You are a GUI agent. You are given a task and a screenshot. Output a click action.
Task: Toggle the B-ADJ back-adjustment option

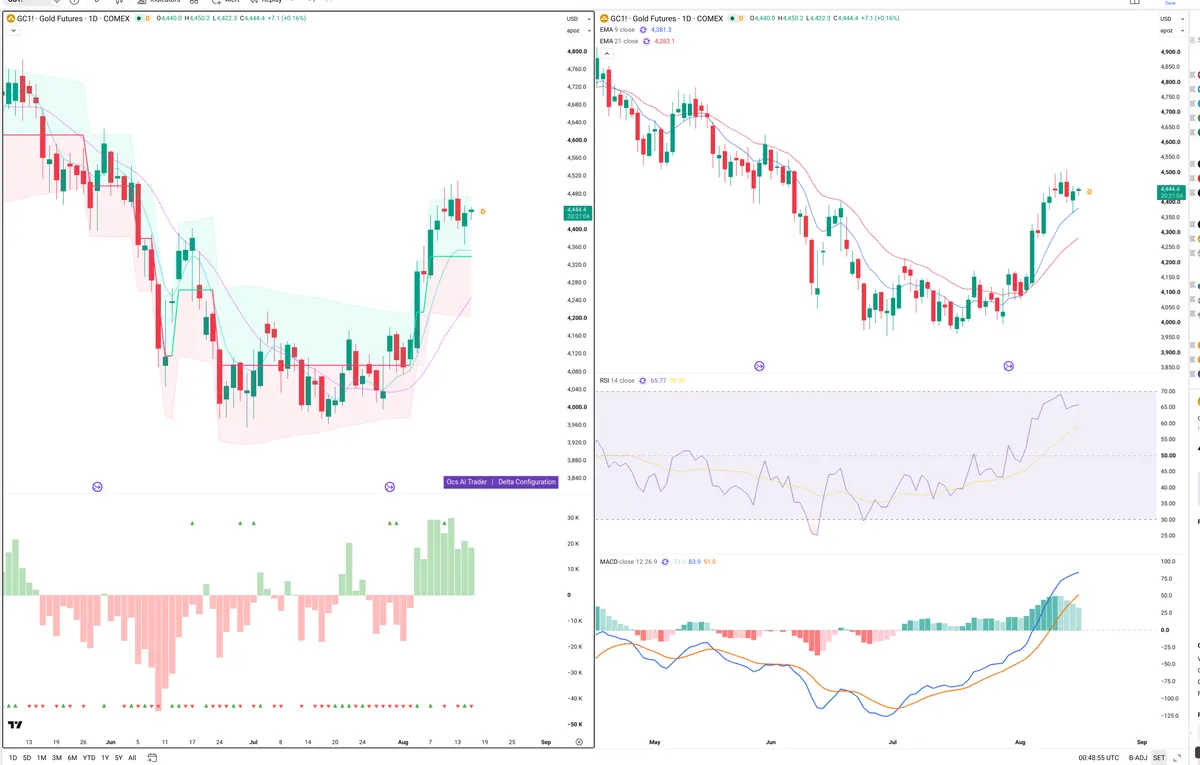pyautogui.click(x=1137, y=758)
